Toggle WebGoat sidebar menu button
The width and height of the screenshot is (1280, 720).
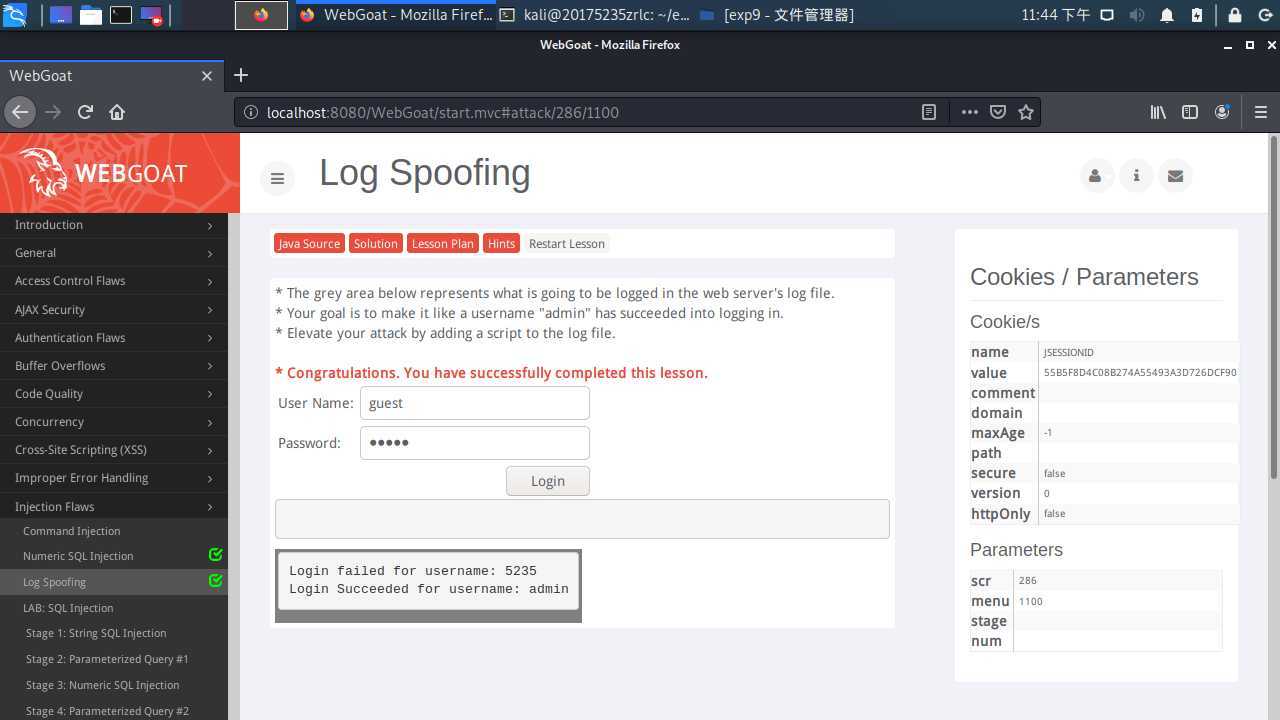[x=277, y=178]
